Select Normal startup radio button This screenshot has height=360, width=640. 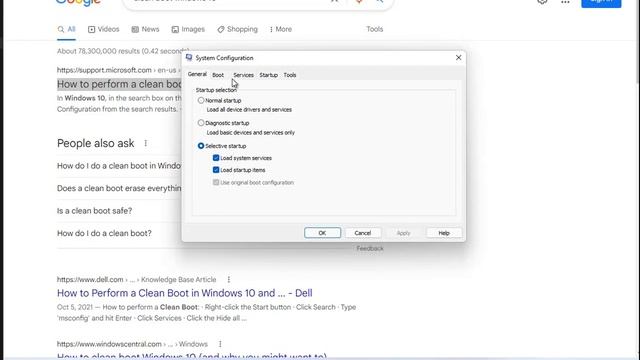[201, 100]
